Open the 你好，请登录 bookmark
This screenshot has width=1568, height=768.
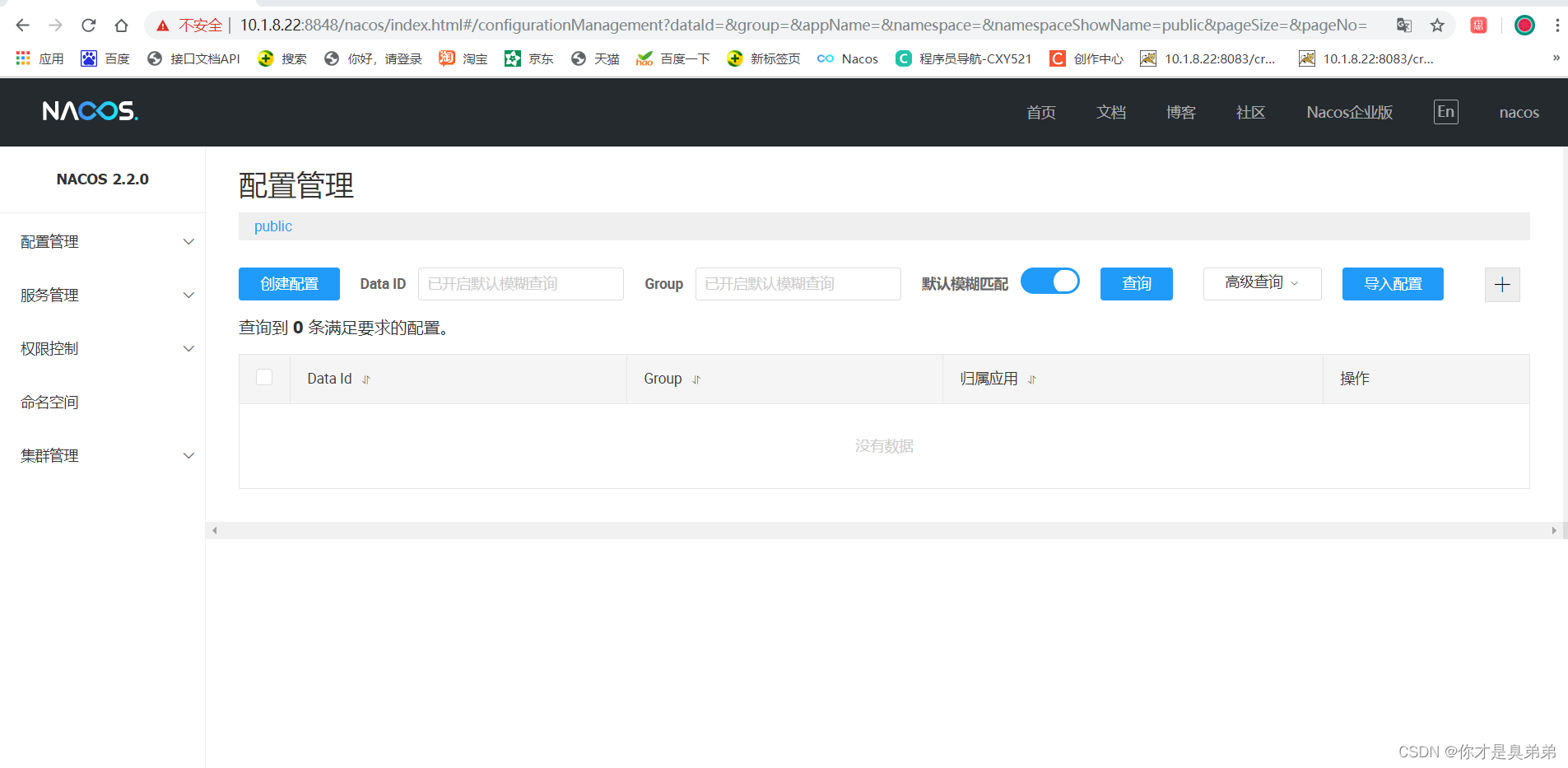[x=373, y=58]
